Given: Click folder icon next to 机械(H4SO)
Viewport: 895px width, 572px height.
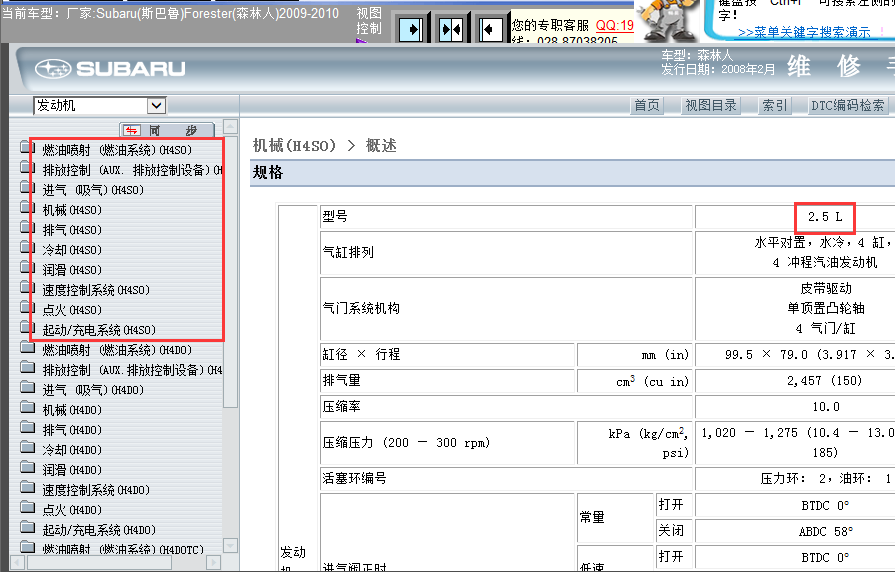Looking at the screenshot, I should (x=27, y=208).
